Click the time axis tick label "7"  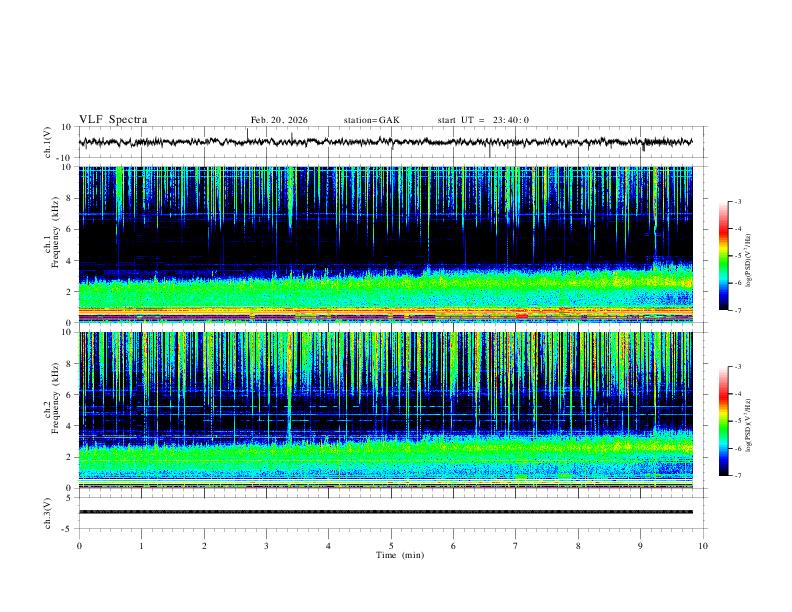pos(516,546)
